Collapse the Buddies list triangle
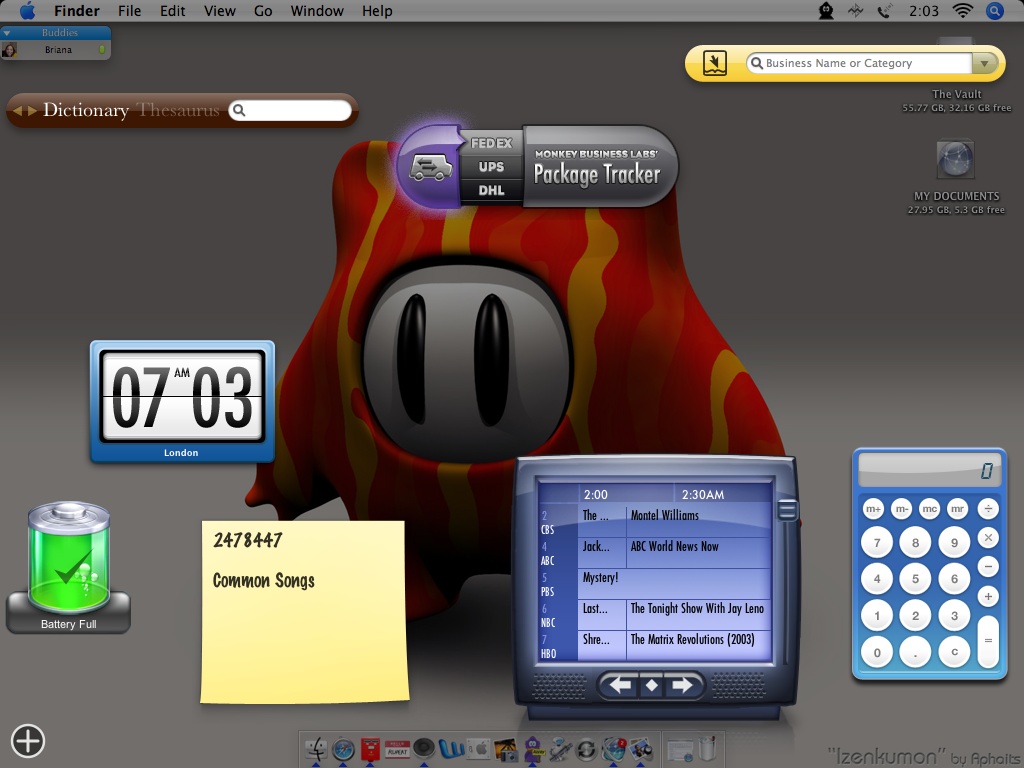Screen dimensions: 1024x768 (x=7, y=33)
